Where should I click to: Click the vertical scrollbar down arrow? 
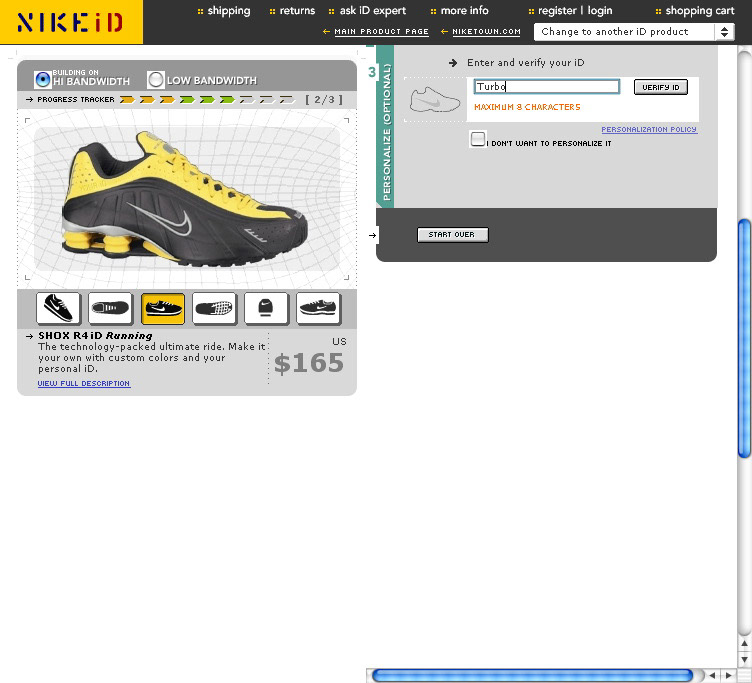(744, 659)
